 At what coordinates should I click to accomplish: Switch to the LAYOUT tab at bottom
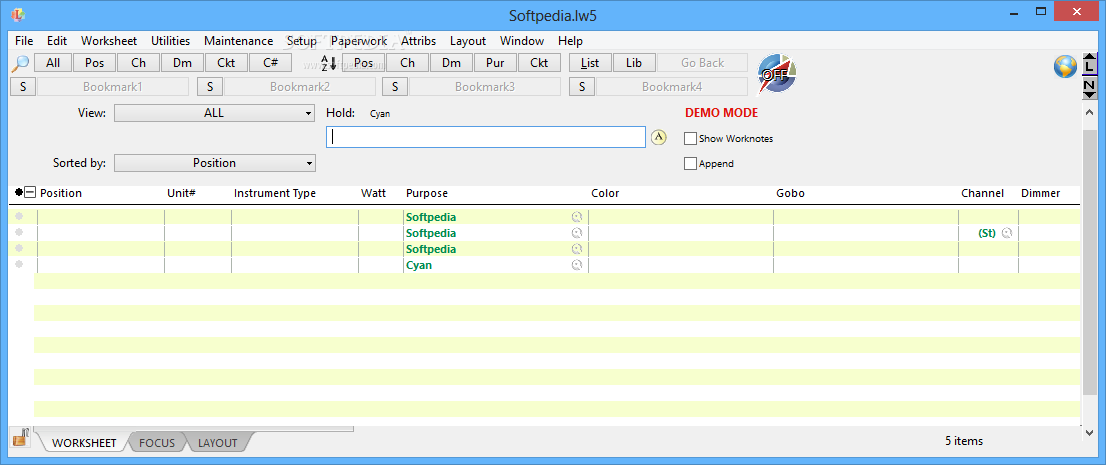pos(217,443)
